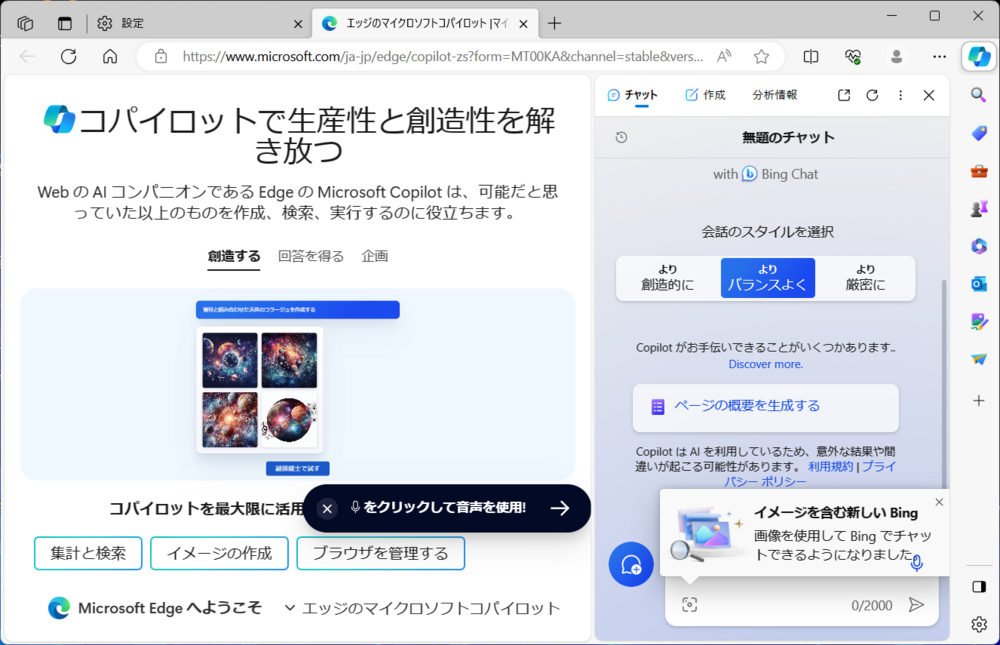Open the split screen icon
Screen dimensions: 1000x645
[811, 57]
